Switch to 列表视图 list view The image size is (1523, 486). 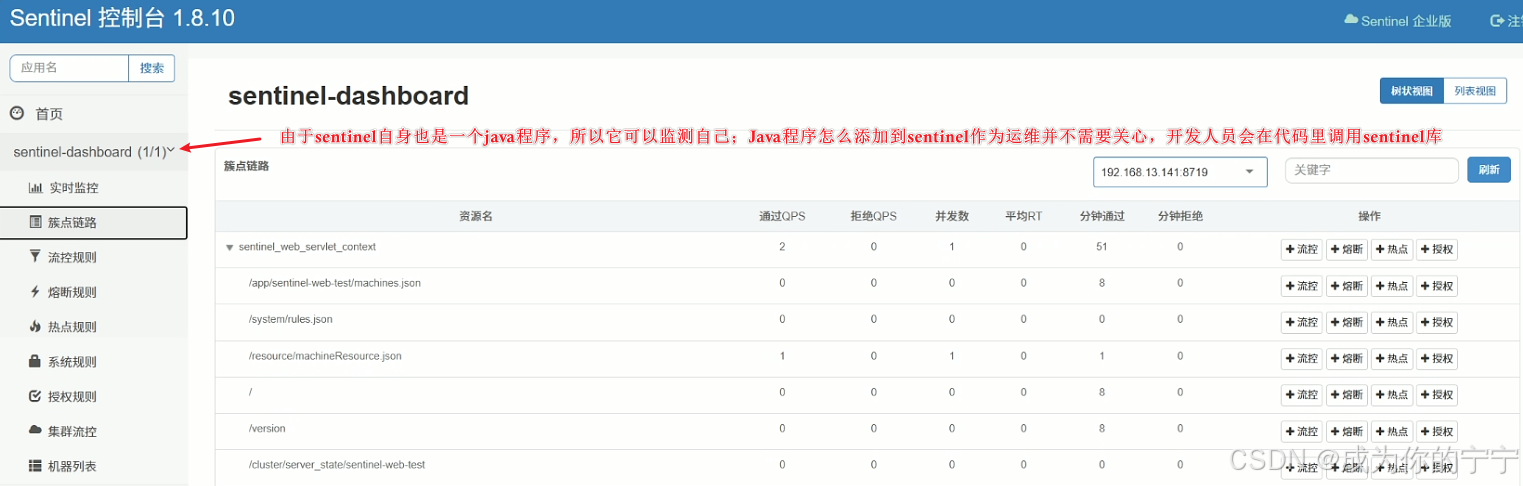pyautogui.click(x=1475, y=91)
